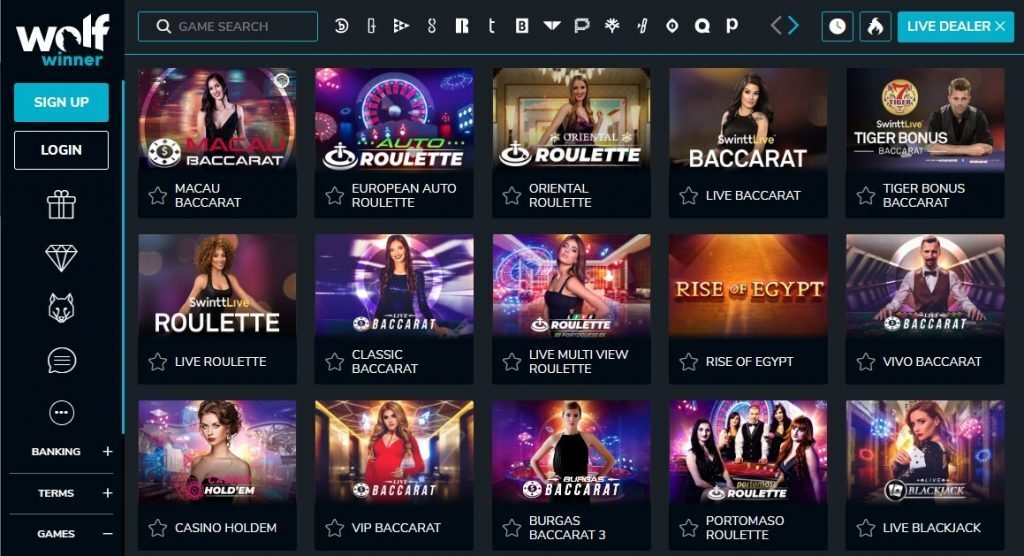Favorite Oriental Roulette with its star

click(x=512, y=195)
